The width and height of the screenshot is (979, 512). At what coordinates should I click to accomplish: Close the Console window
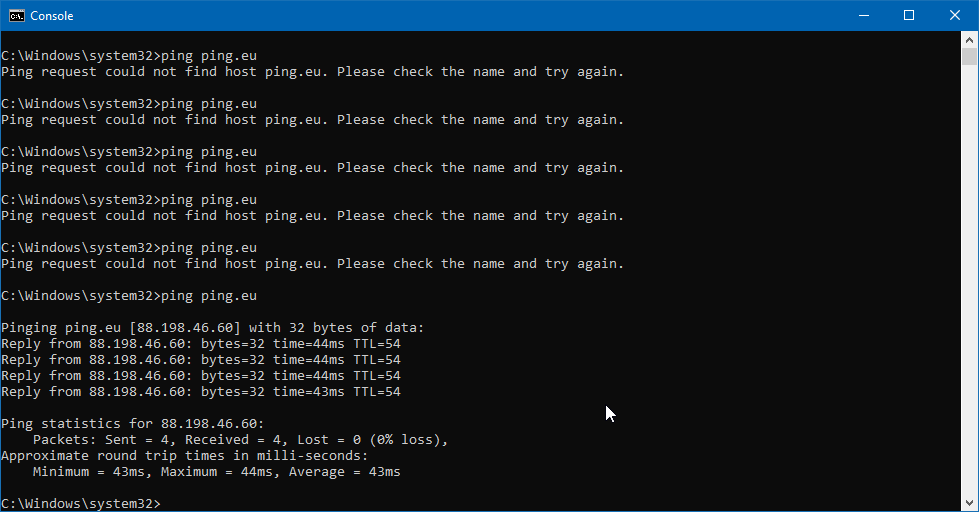pos(955,15)
